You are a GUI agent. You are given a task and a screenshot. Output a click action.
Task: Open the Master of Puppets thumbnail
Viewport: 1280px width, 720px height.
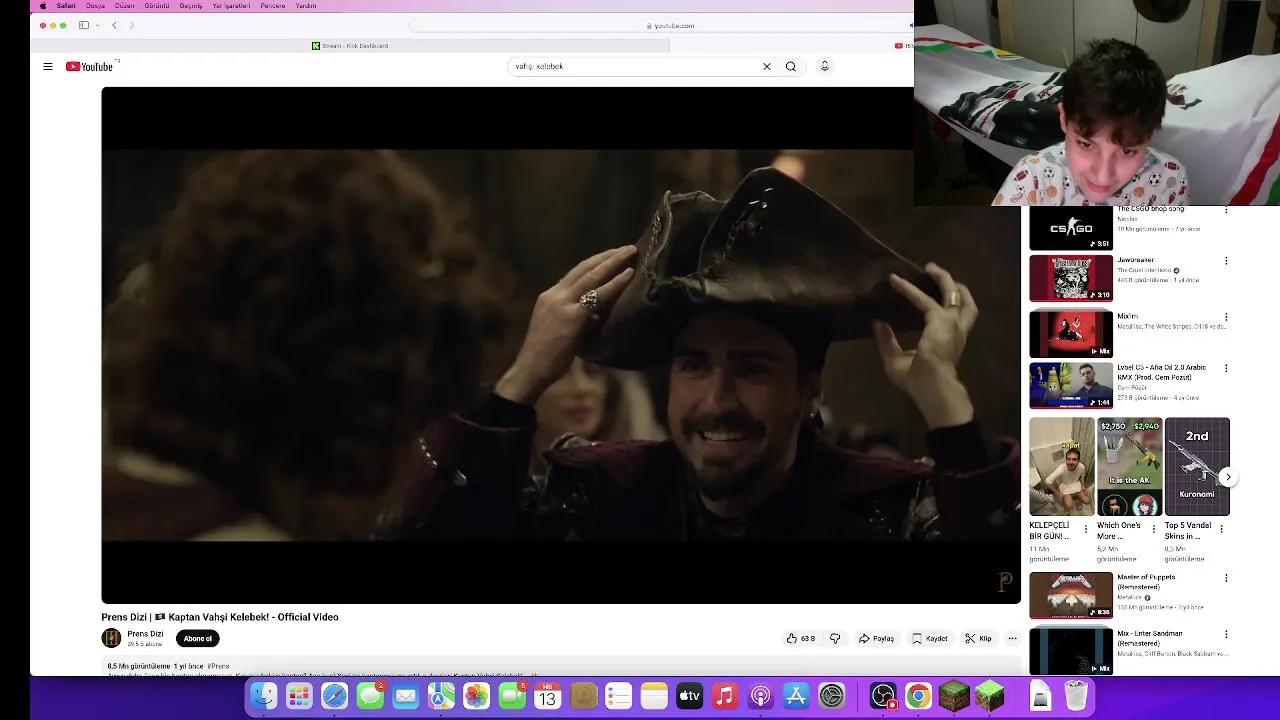1071,595
